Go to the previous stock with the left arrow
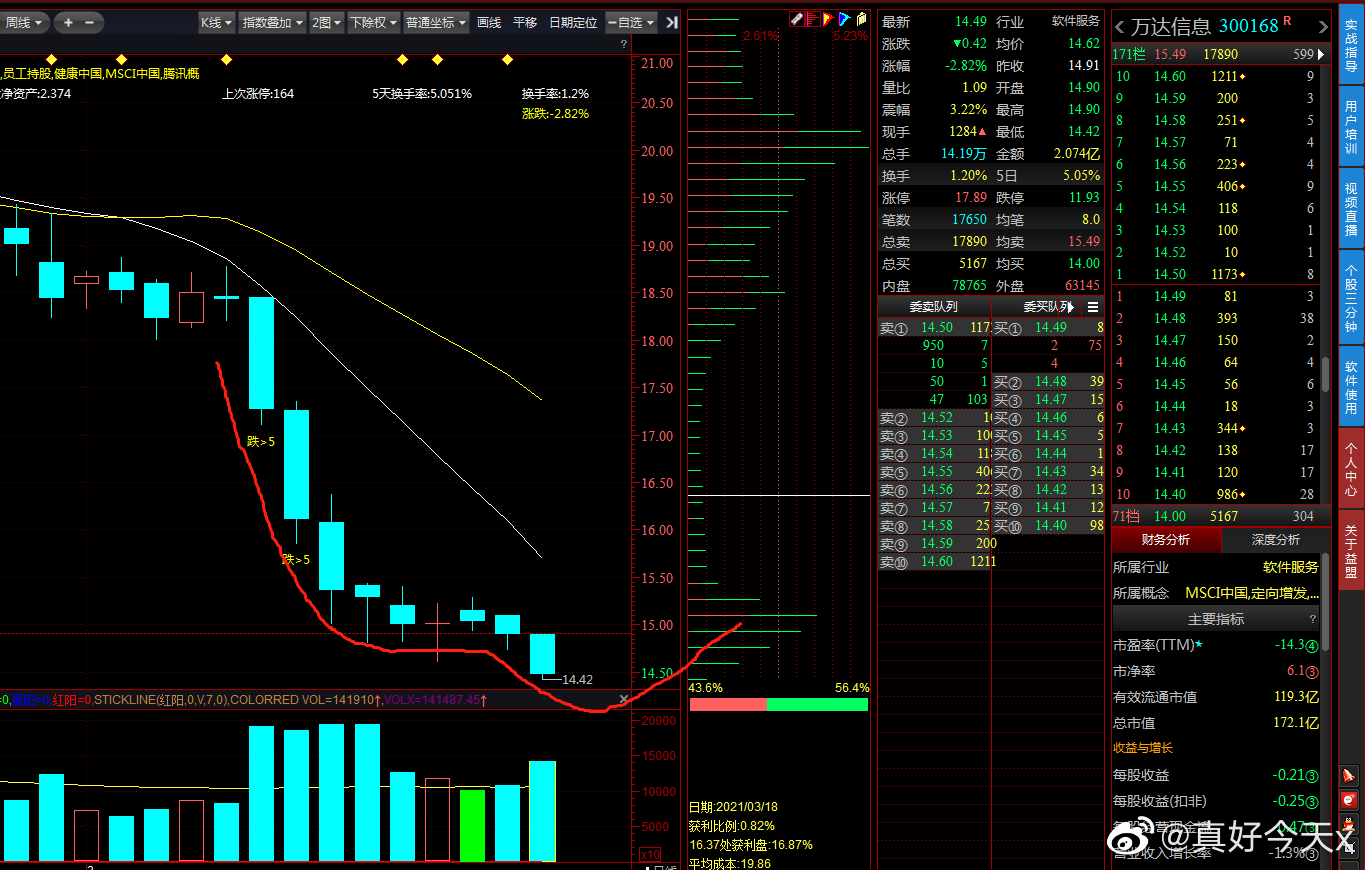Viewport: 1365px width, 870px height. point(1119,27)
